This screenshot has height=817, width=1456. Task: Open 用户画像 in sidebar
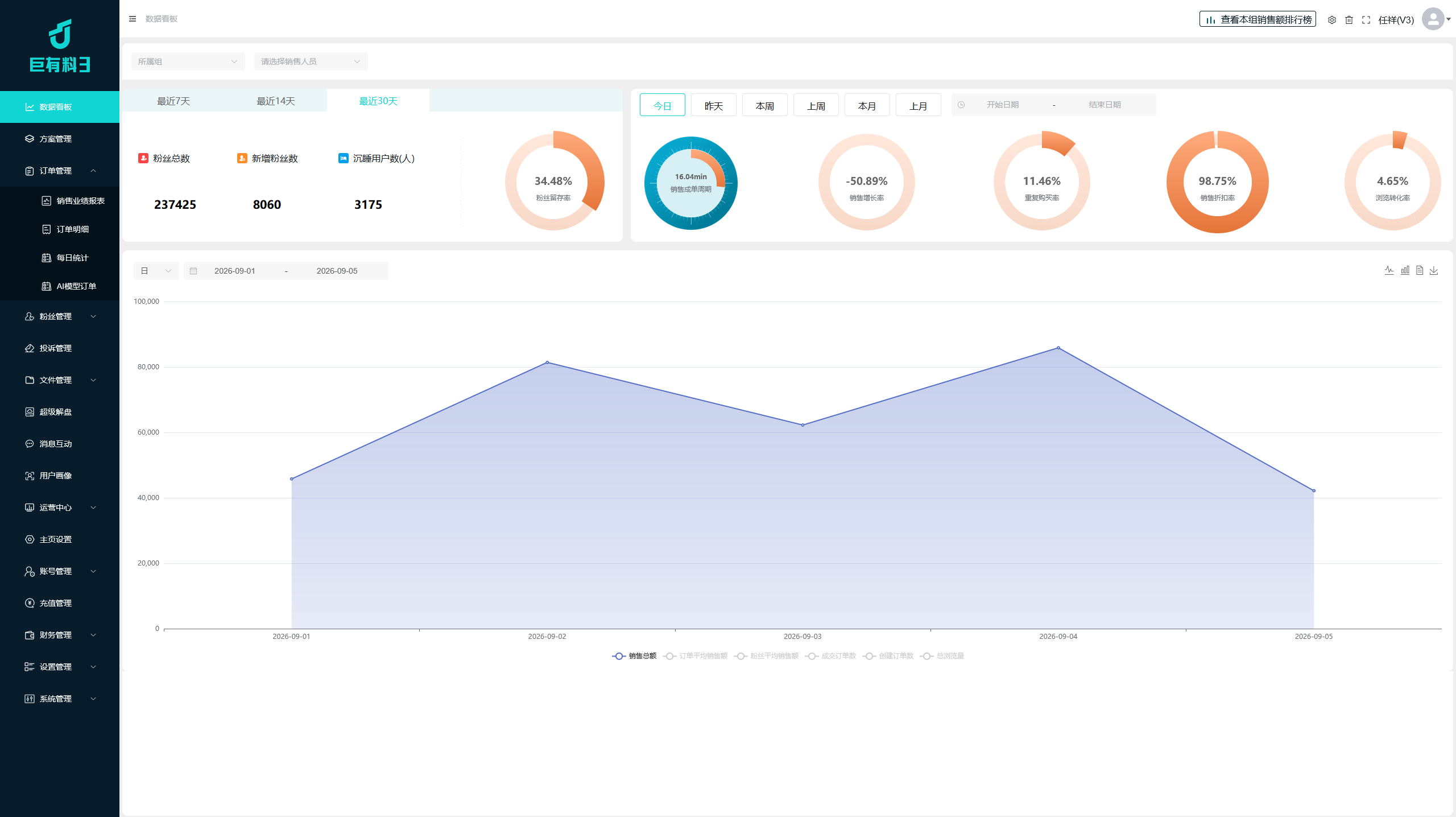pos(60,476)
